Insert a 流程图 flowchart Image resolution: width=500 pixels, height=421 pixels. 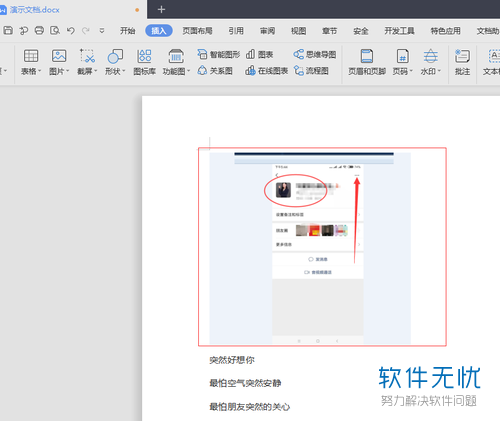point(311,71)
